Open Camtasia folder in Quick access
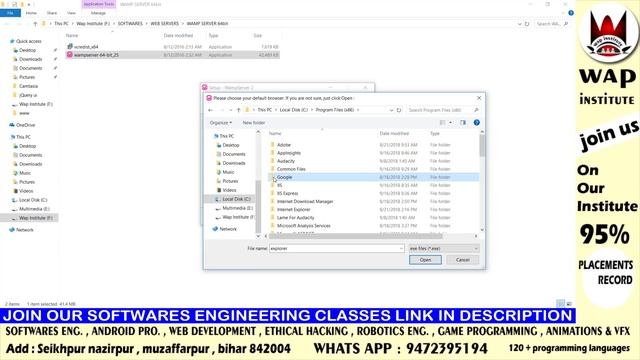 point(28,86)
